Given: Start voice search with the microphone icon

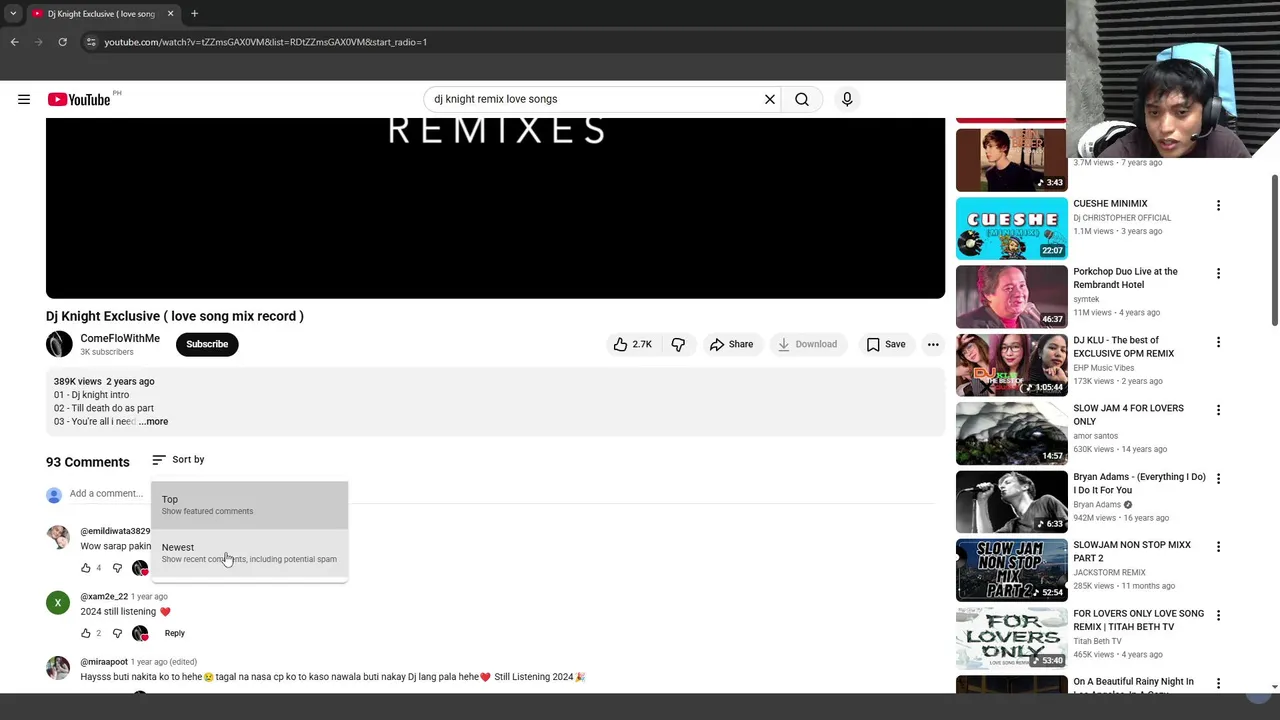Looking at the screenshot, I should pyautogui.click(x=847, y=99).
